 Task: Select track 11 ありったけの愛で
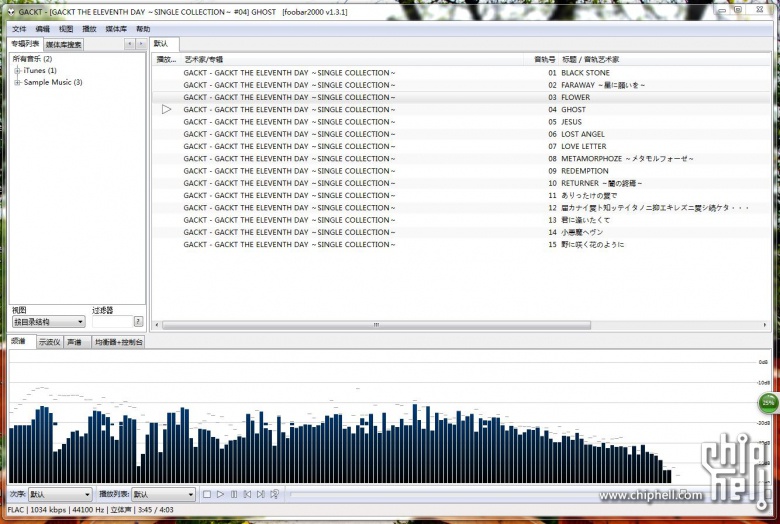[461, 196]
